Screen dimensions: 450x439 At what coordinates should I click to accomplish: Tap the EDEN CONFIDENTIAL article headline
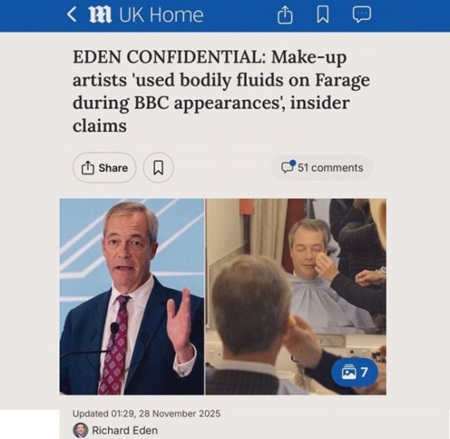pos(221,91)
